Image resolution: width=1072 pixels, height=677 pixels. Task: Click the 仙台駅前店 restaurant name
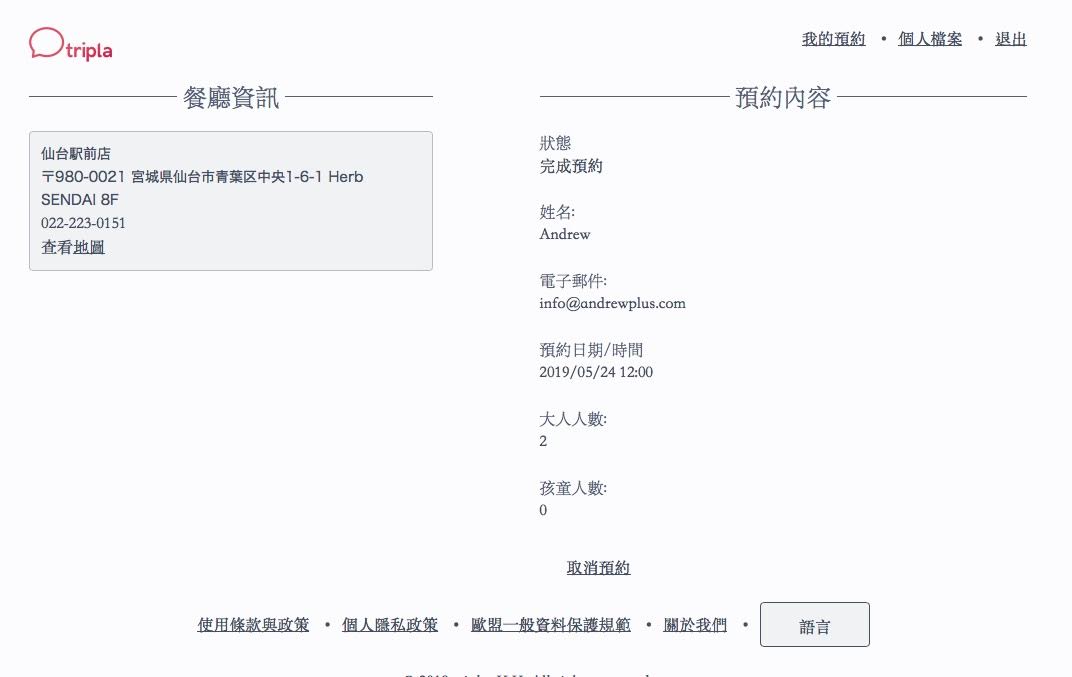pyautogui.click(x=75, y=153)
